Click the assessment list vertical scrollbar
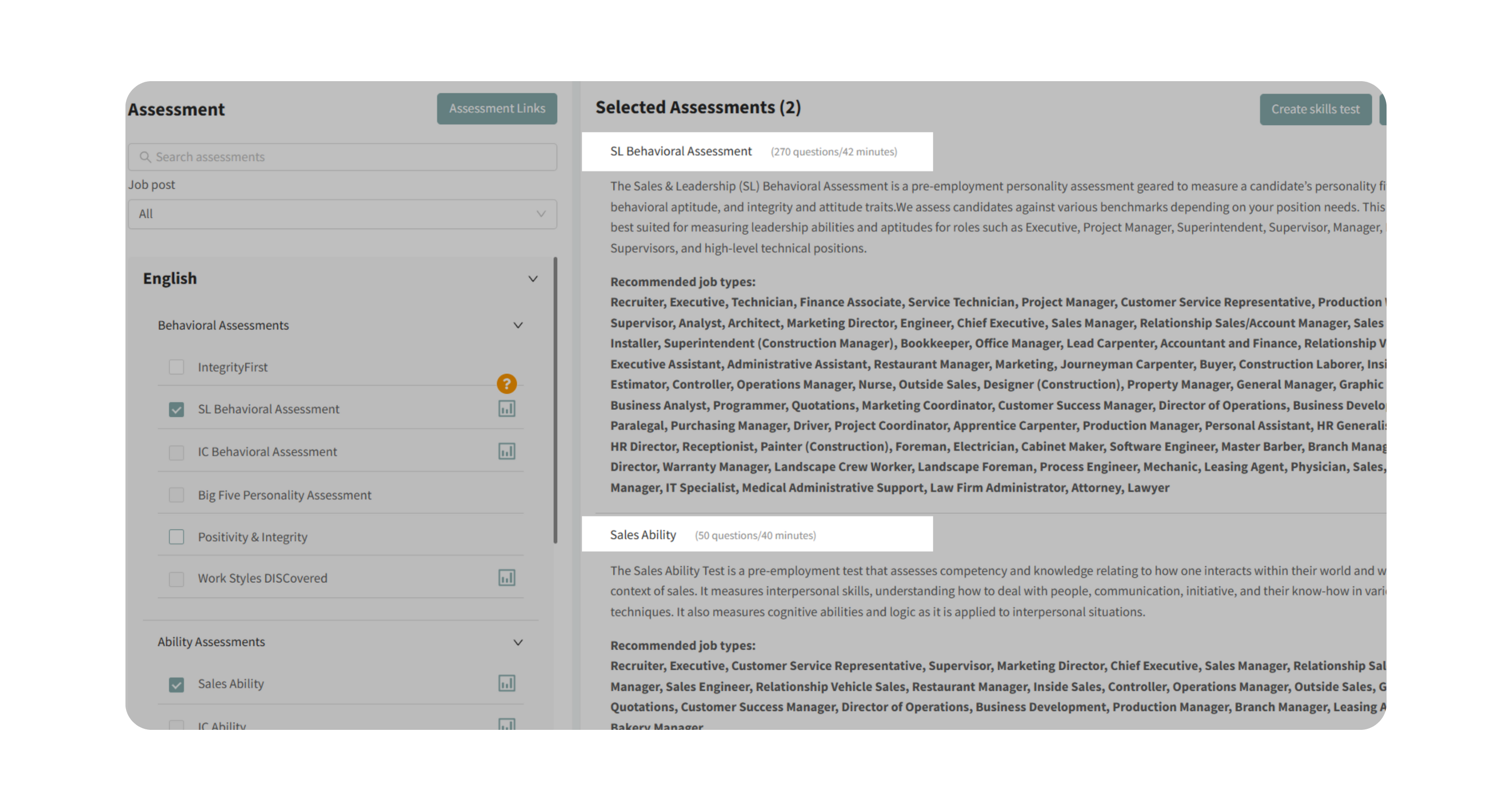Viewport: 1512px width, 811px height. click(555, 399)
